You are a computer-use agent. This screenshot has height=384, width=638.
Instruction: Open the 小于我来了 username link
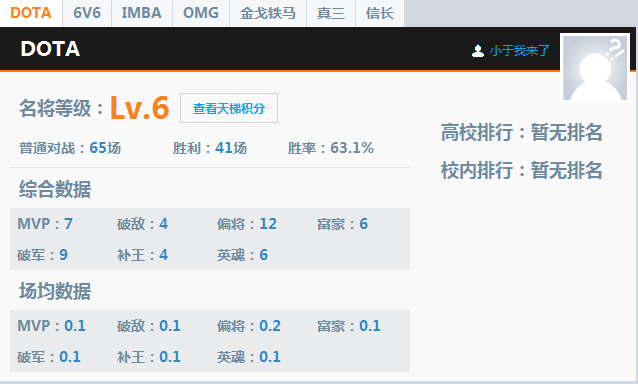point(520,51)
